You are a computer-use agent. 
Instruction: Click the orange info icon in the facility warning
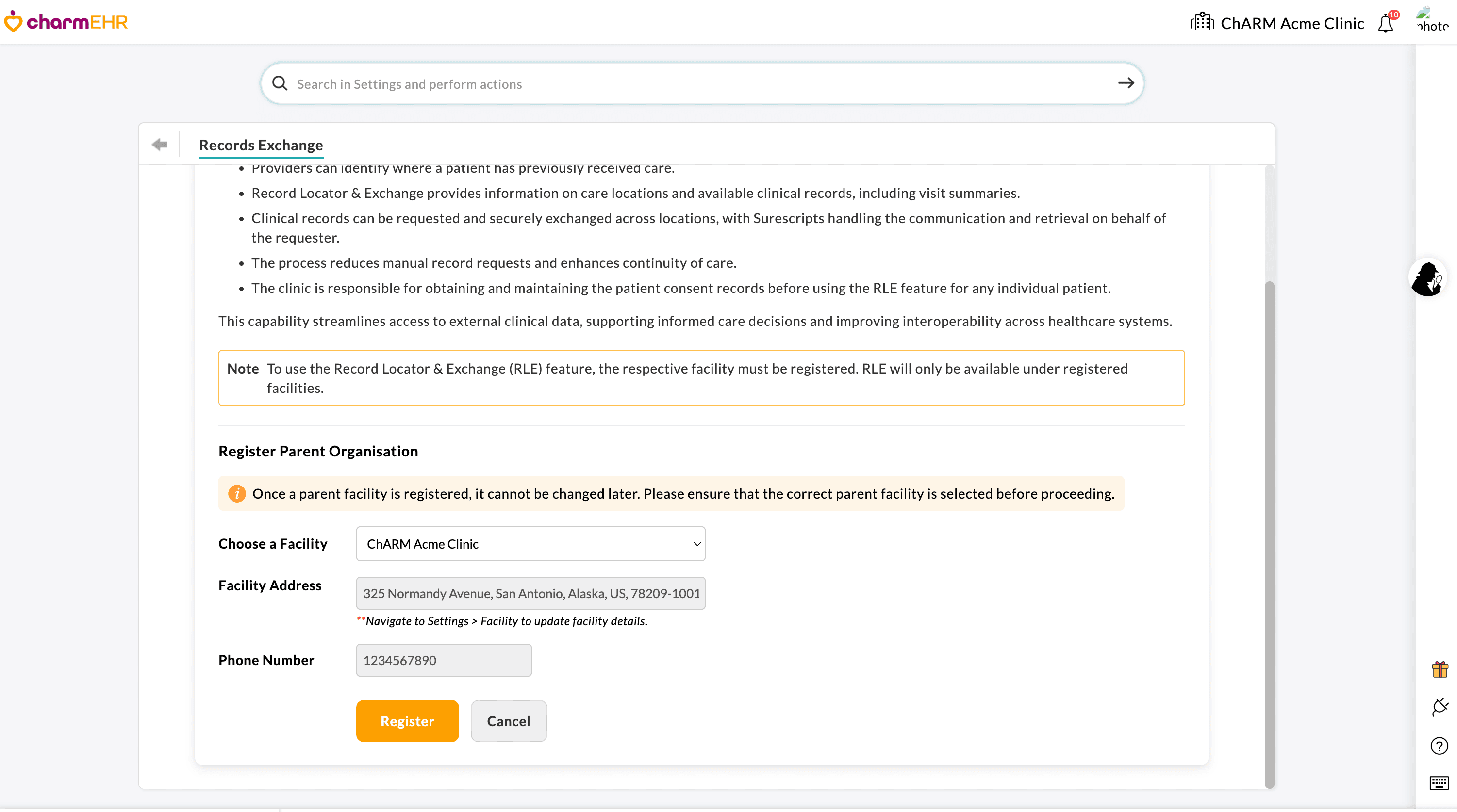237,493
